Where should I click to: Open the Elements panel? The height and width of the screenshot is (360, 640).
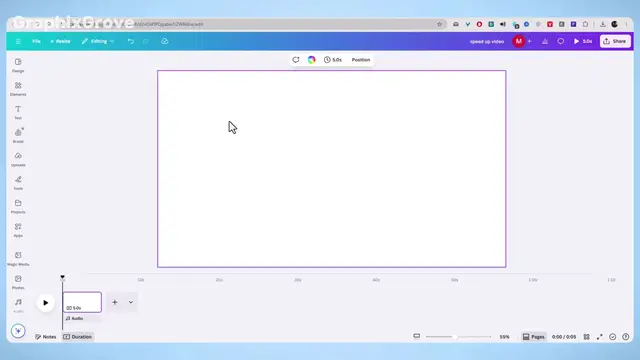[18, 89]
